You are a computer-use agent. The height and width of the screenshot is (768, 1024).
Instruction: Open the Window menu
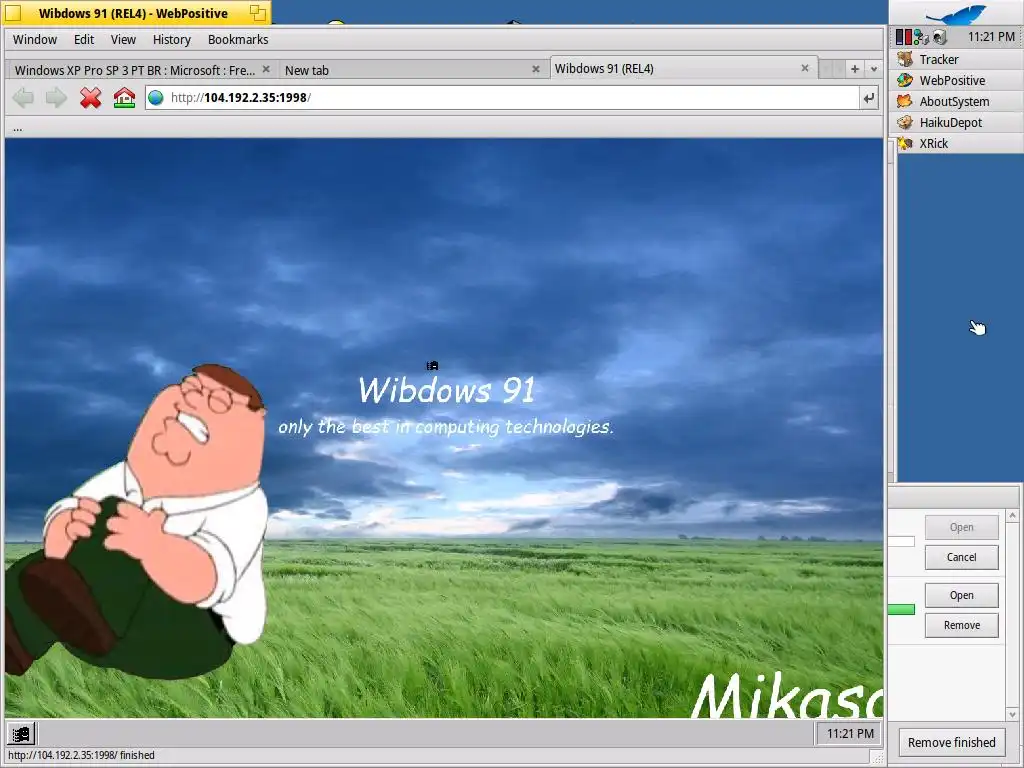pyautogui.click(x=35, y=39)
